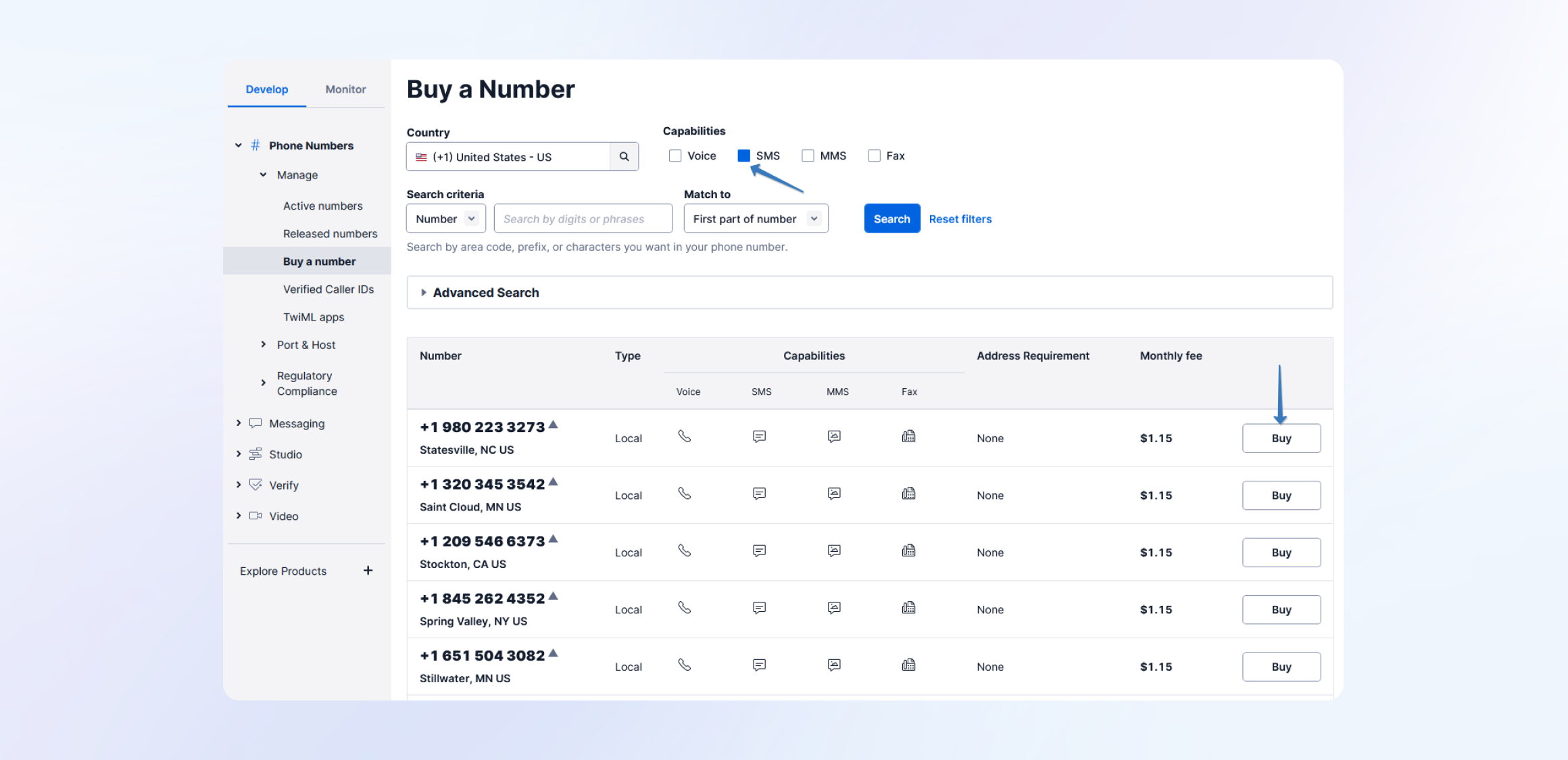Click the Video camera icon in sidebar
Screen dimensions: 1568x760
pyautogui.click(x=255, y=516)
